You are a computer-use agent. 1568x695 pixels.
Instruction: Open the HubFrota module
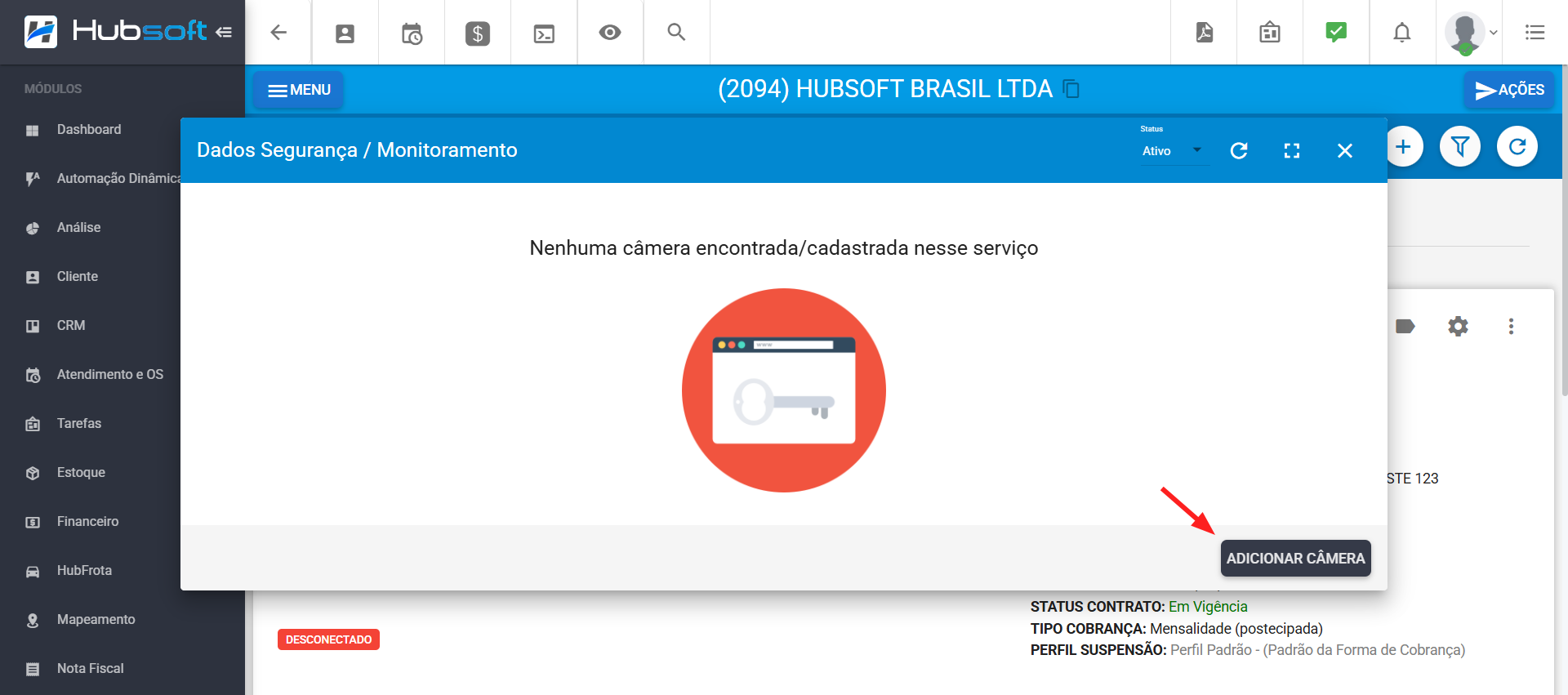[x=90, y=571]
